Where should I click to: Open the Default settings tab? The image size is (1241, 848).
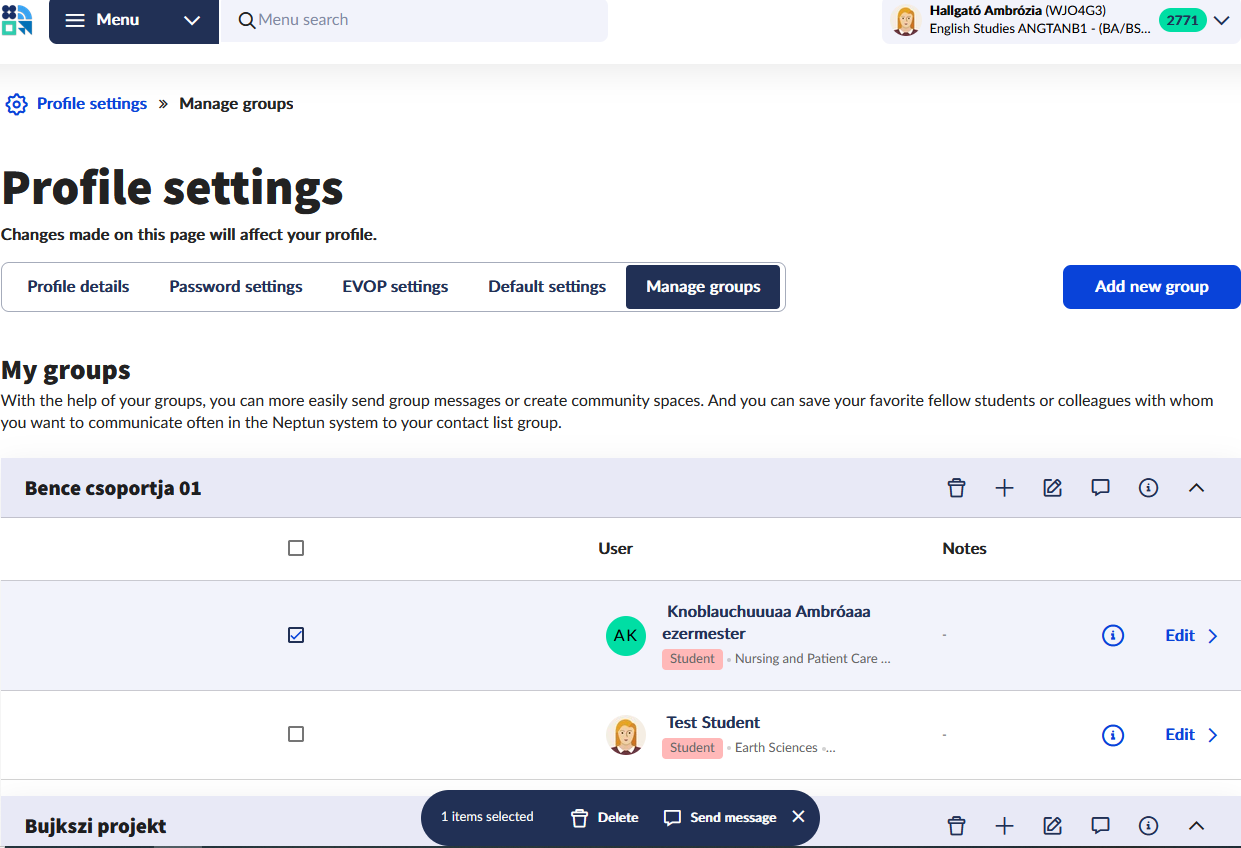[547, 287]
